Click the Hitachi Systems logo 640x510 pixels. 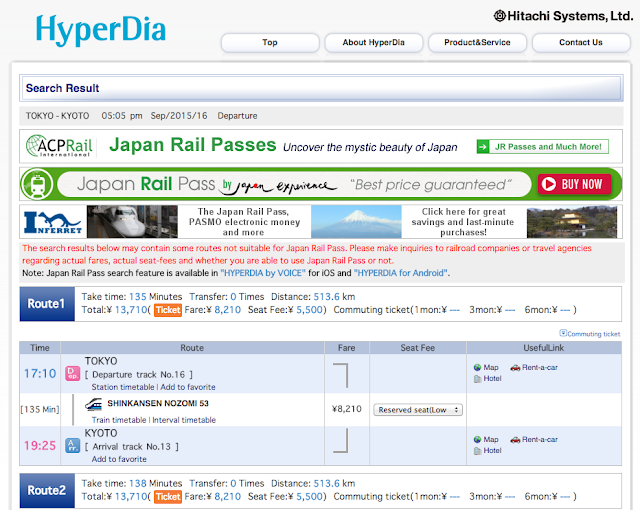pyautogui.click(x=563, y=16)
